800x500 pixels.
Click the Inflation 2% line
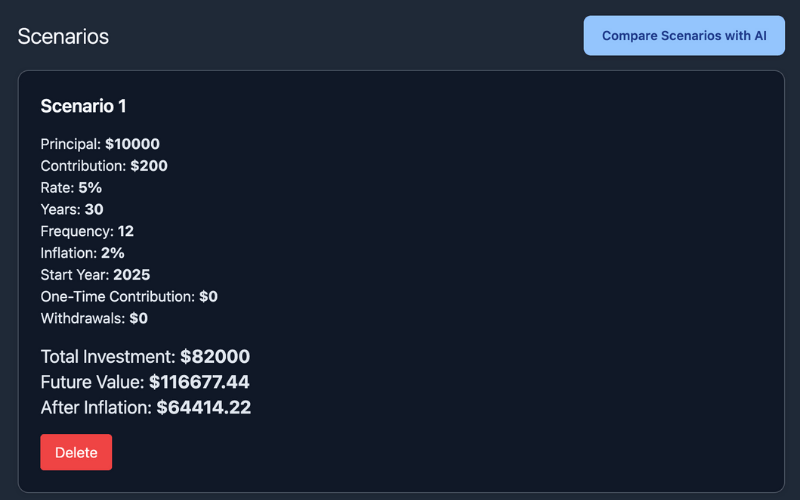tap(82, 253)
